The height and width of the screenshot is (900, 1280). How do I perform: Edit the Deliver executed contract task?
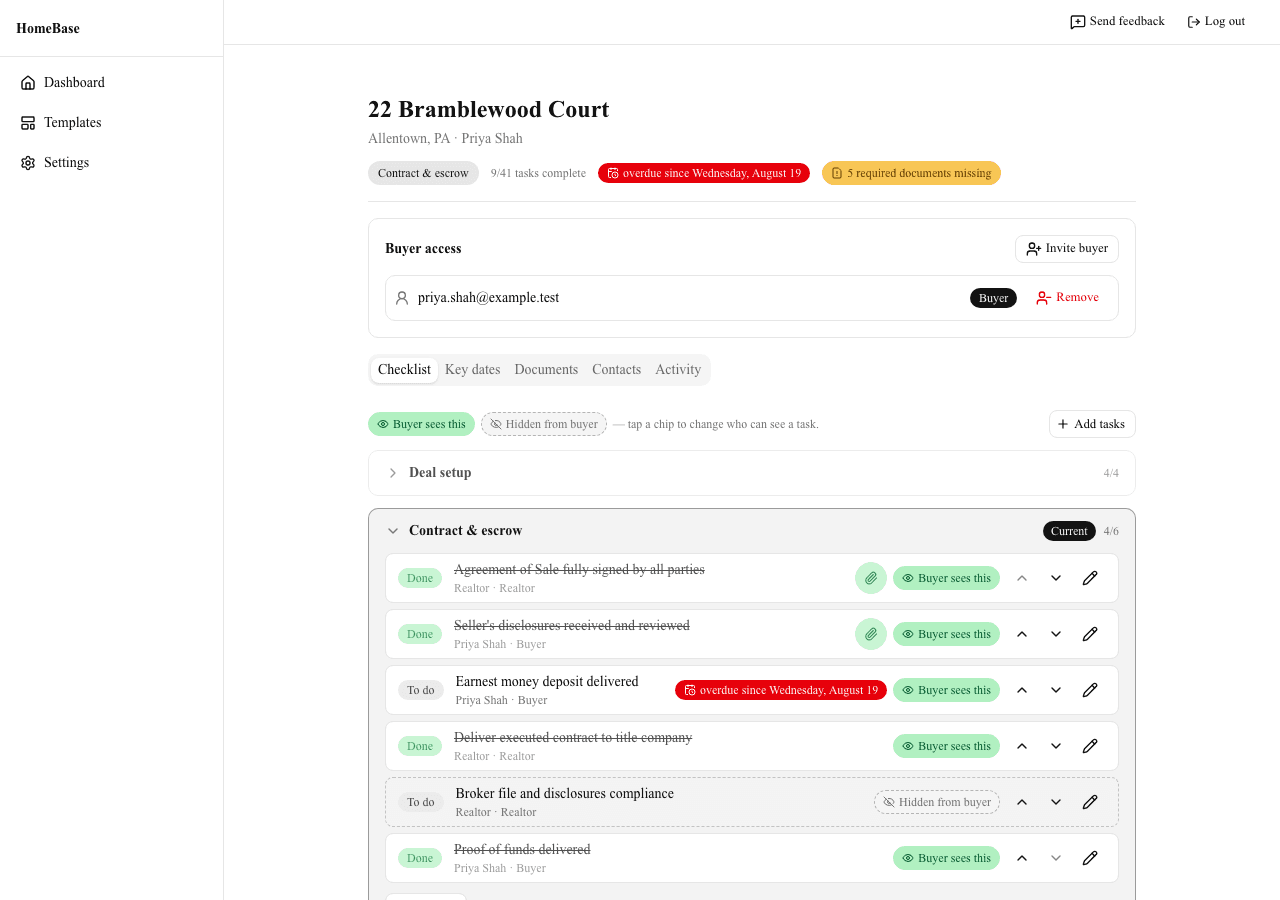coord(1090,746)
